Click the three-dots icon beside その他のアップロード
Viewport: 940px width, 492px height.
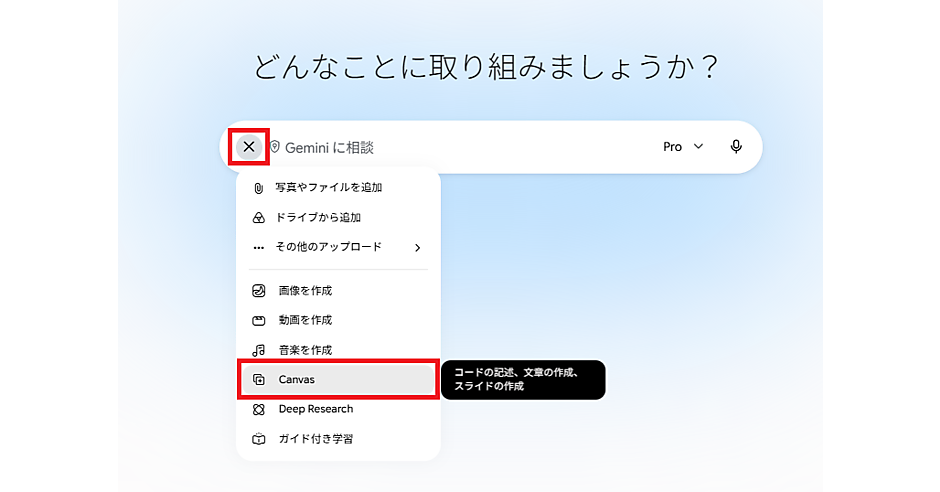[258, 247]
